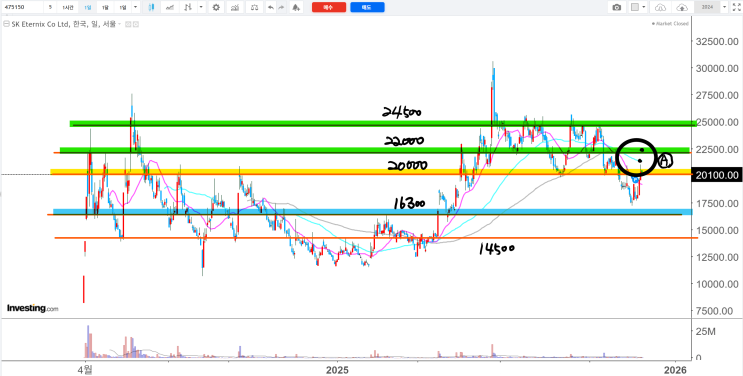Expand the indicator templates dropdown arrow
Viewport: 743px width, 376px height.
[x=201, y=7]
